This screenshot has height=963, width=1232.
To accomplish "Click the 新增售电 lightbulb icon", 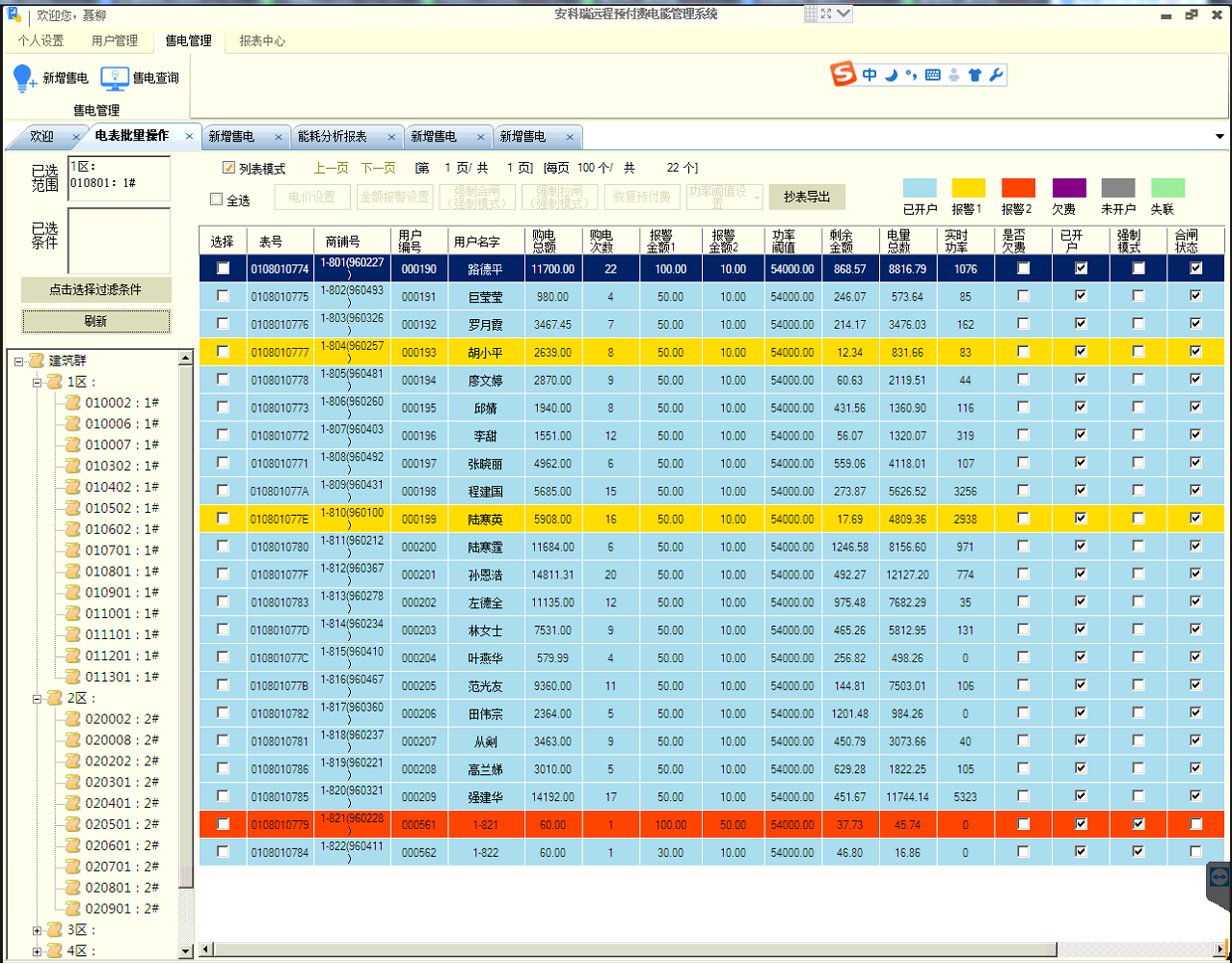I will point(24,78).
